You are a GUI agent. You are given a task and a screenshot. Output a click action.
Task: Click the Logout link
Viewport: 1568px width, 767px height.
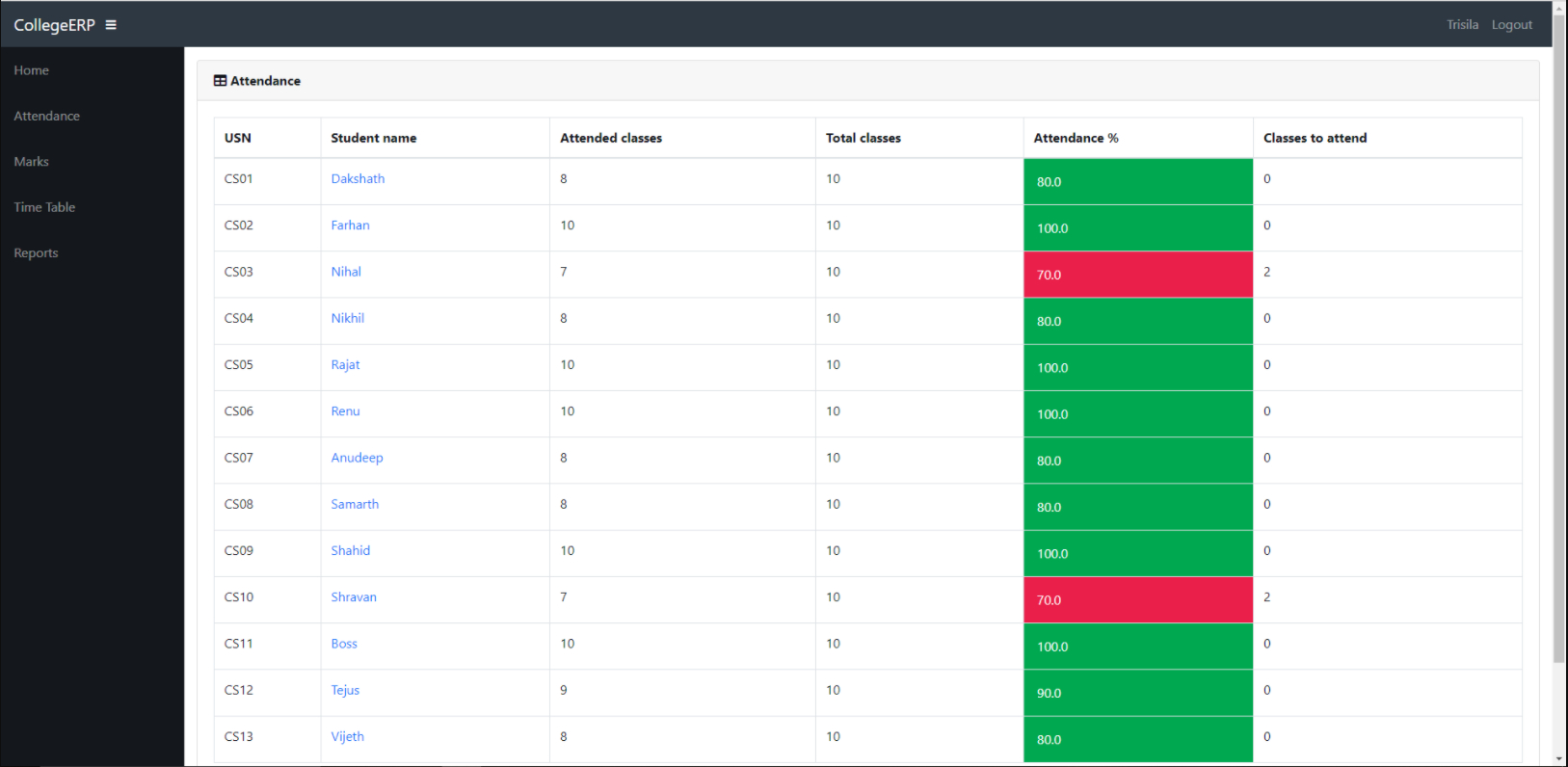1511,25
